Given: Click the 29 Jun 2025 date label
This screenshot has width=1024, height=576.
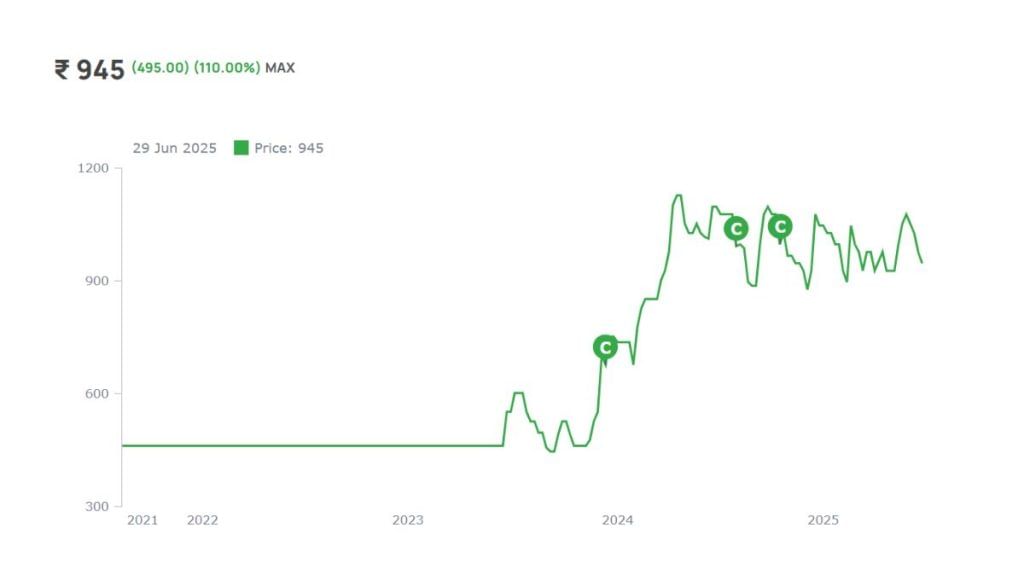Looking at the screenshot, I should tap(174, 148).
